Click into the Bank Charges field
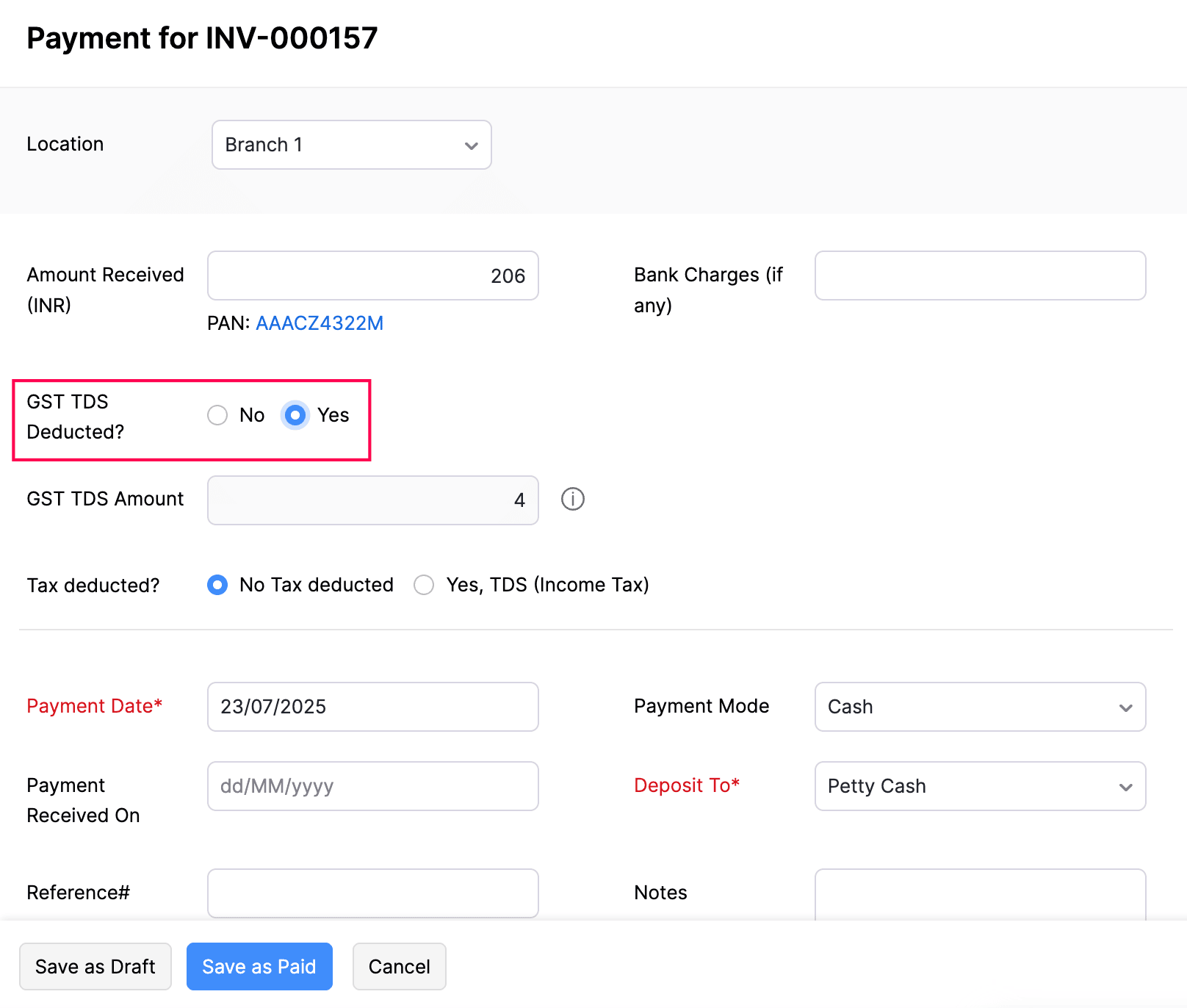The width and height of the screenshot is (1187, 1008). (x=979, y=276)
